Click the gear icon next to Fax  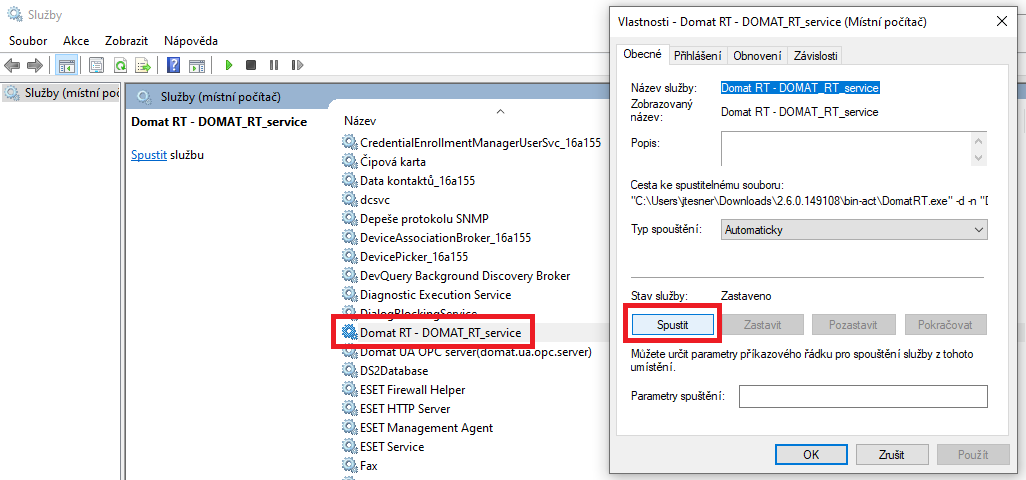(350, 466)
